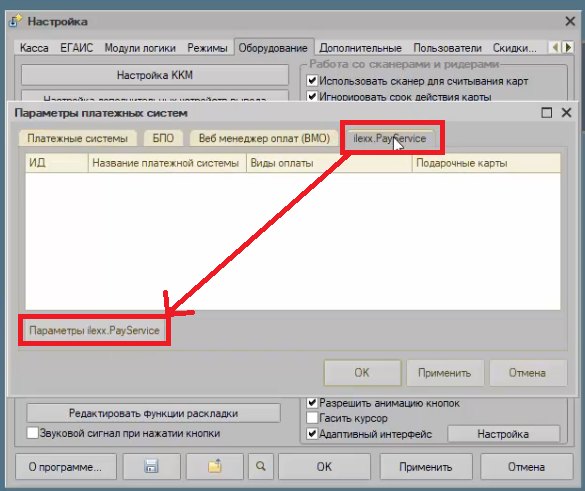Click the right tab scroll arrow
This screenshot has width=585, height=491.
(568, 47)
